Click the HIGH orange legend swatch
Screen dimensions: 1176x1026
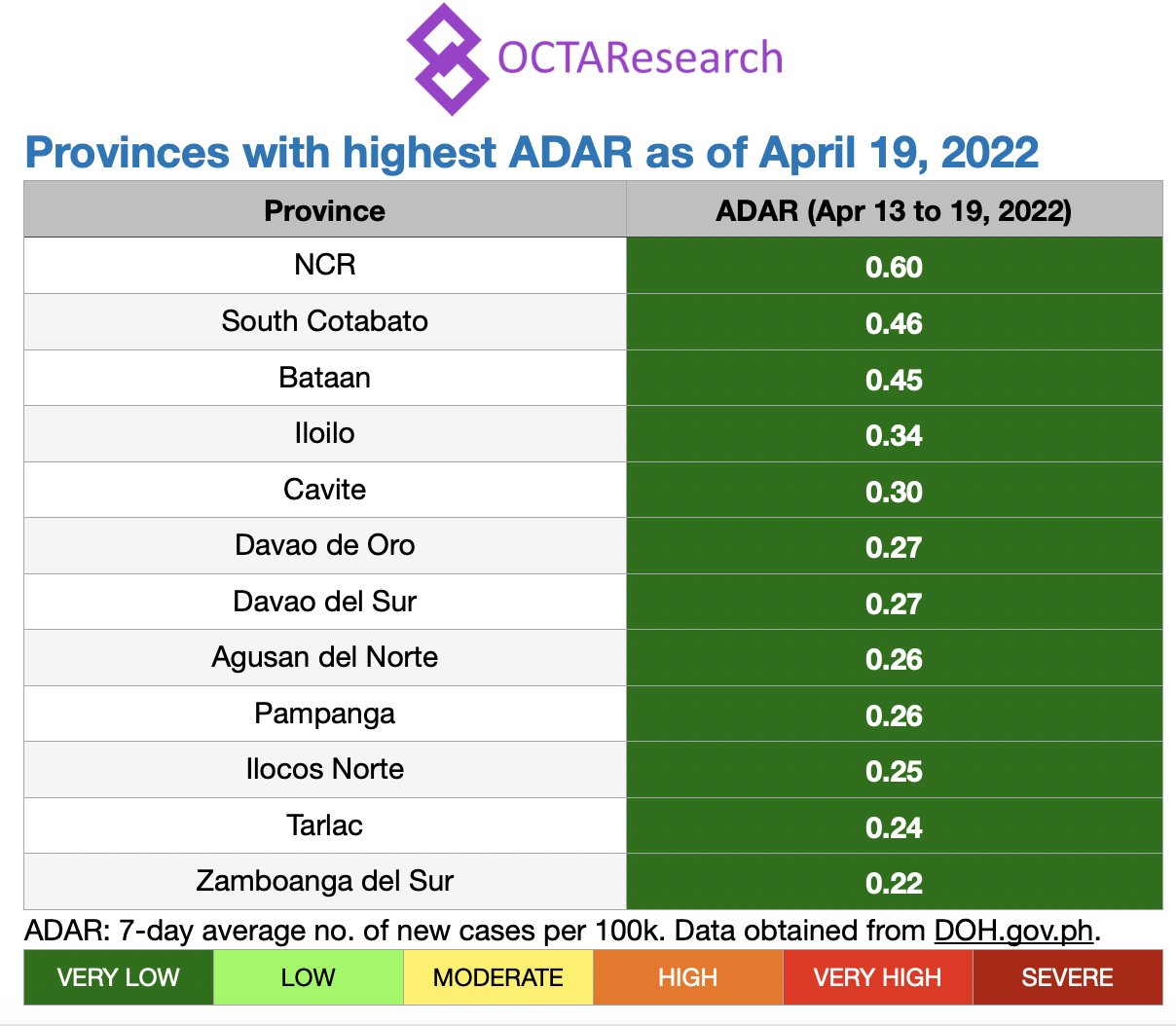[687, 977]
